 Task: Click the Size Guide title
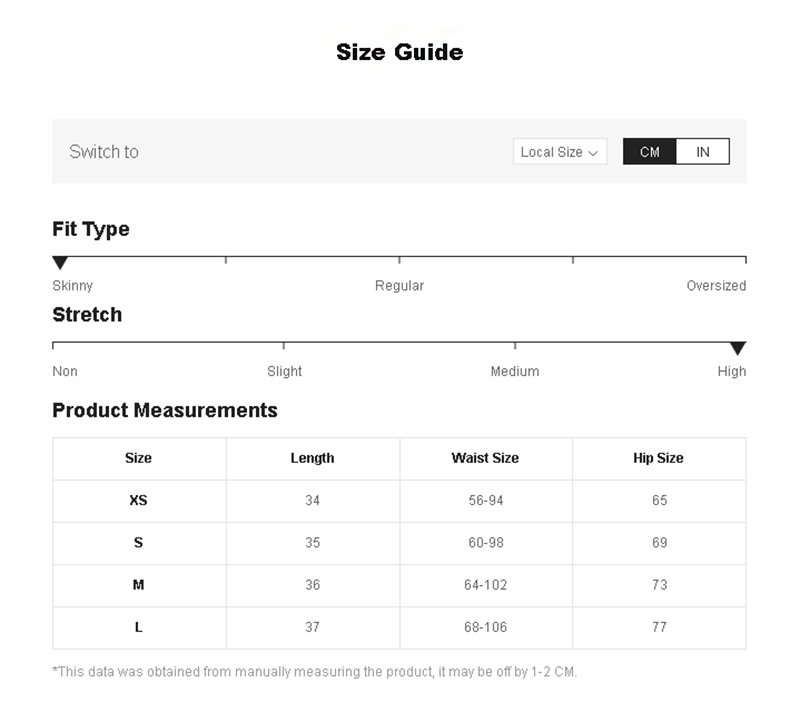[x=399, y=52]
